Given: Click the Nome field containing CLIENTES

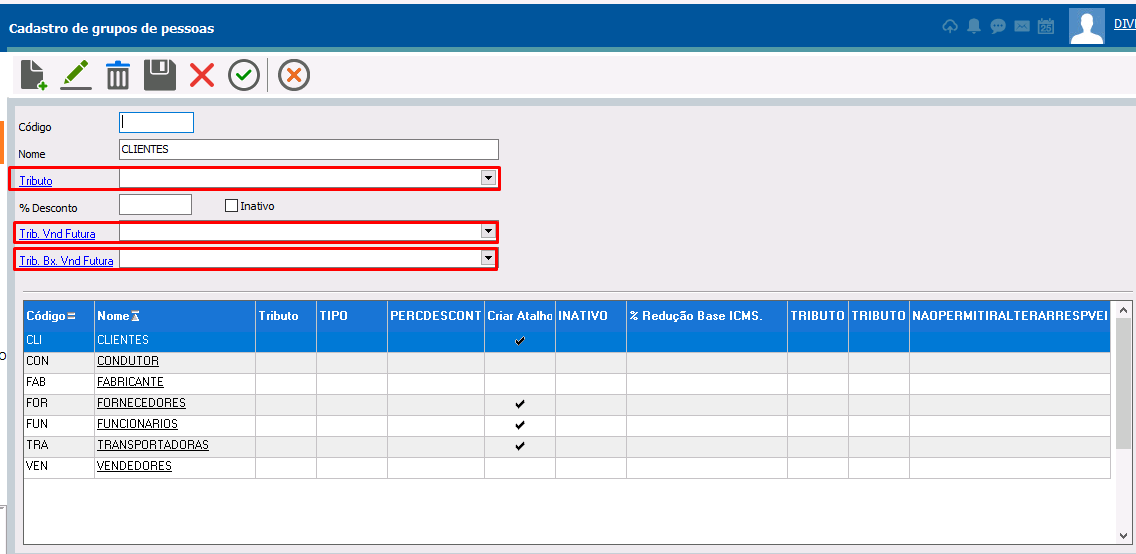Looking at the screenshot, I should [x=309, y=149].
